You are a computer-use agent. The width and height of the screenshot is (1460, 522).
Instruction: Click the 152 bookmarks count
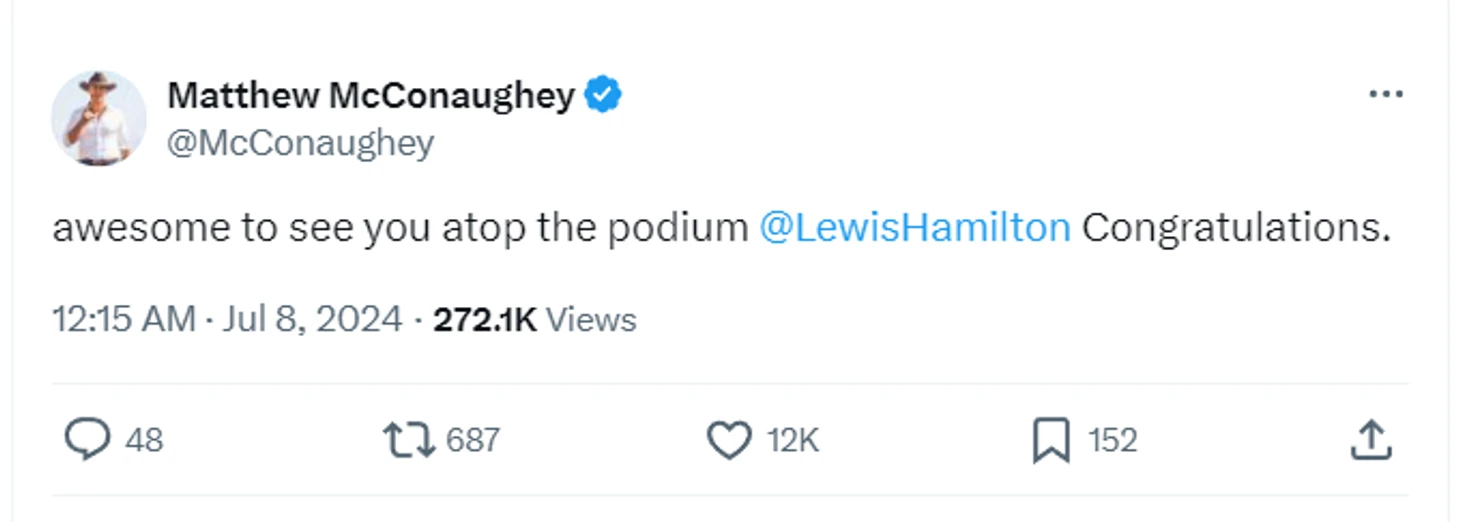(1112, 441)
